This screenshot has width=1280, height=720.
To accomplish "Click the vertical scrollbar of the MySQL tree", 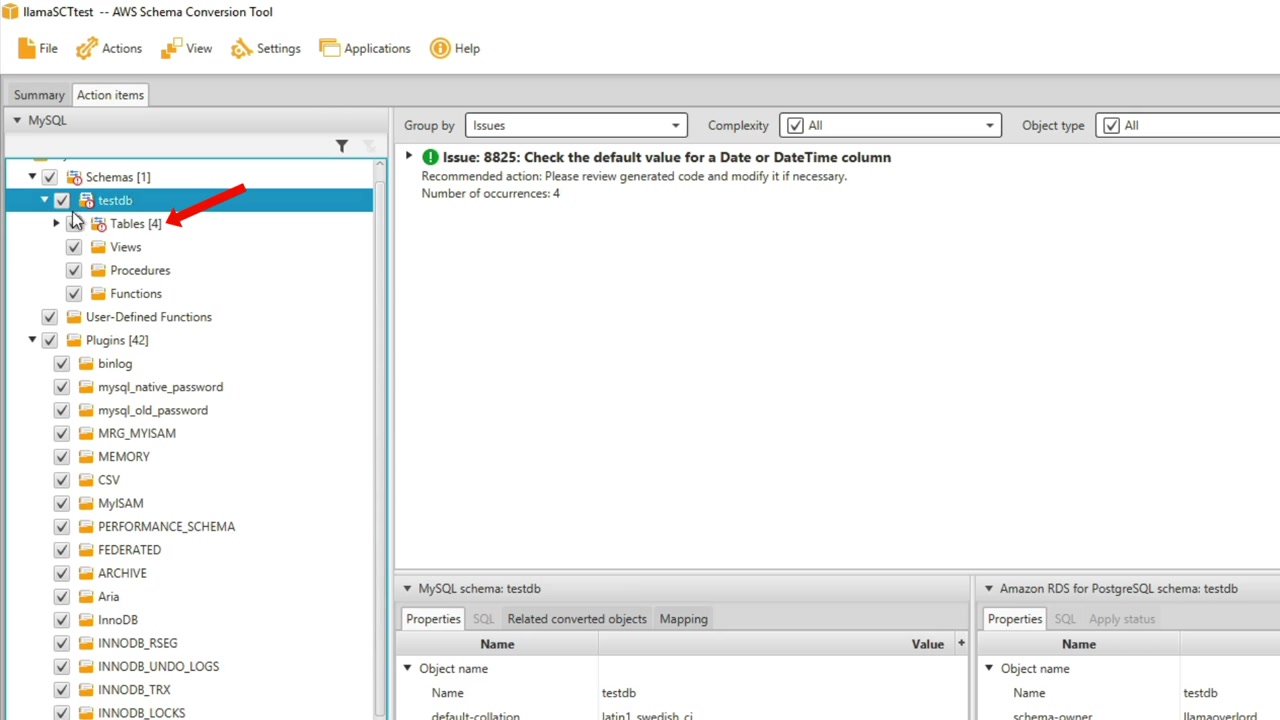I will pyautogui.click(x=379, y=440).
